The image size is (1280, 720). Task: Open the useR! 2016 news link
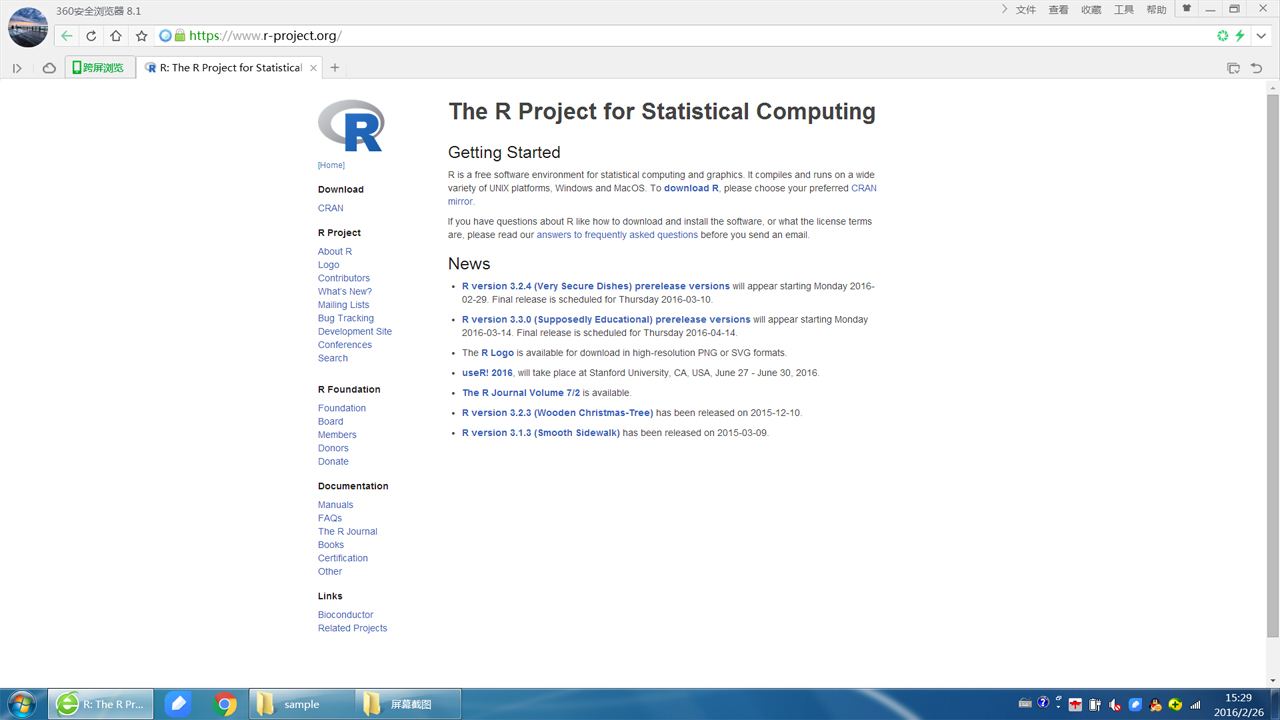tap(487, 373)
